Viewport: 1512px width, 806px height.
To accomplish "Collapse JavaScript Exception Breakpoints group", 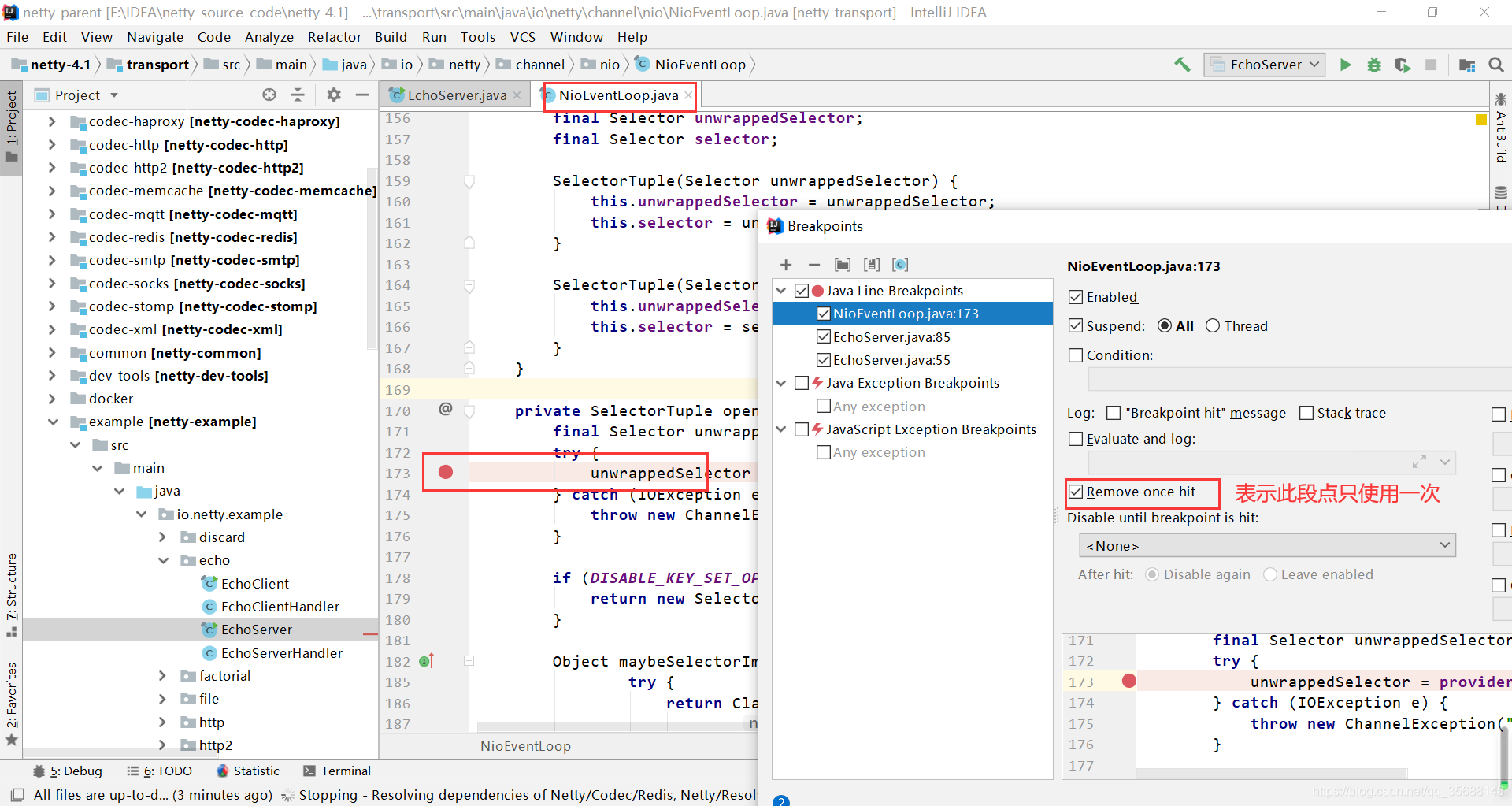I will (781, 429).
